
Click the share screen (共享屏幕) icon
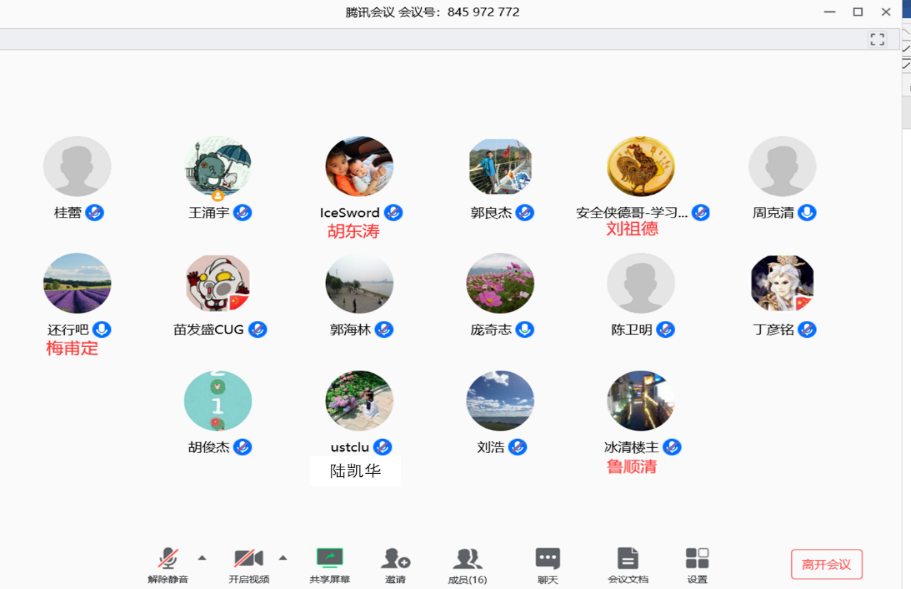point(330,559)
